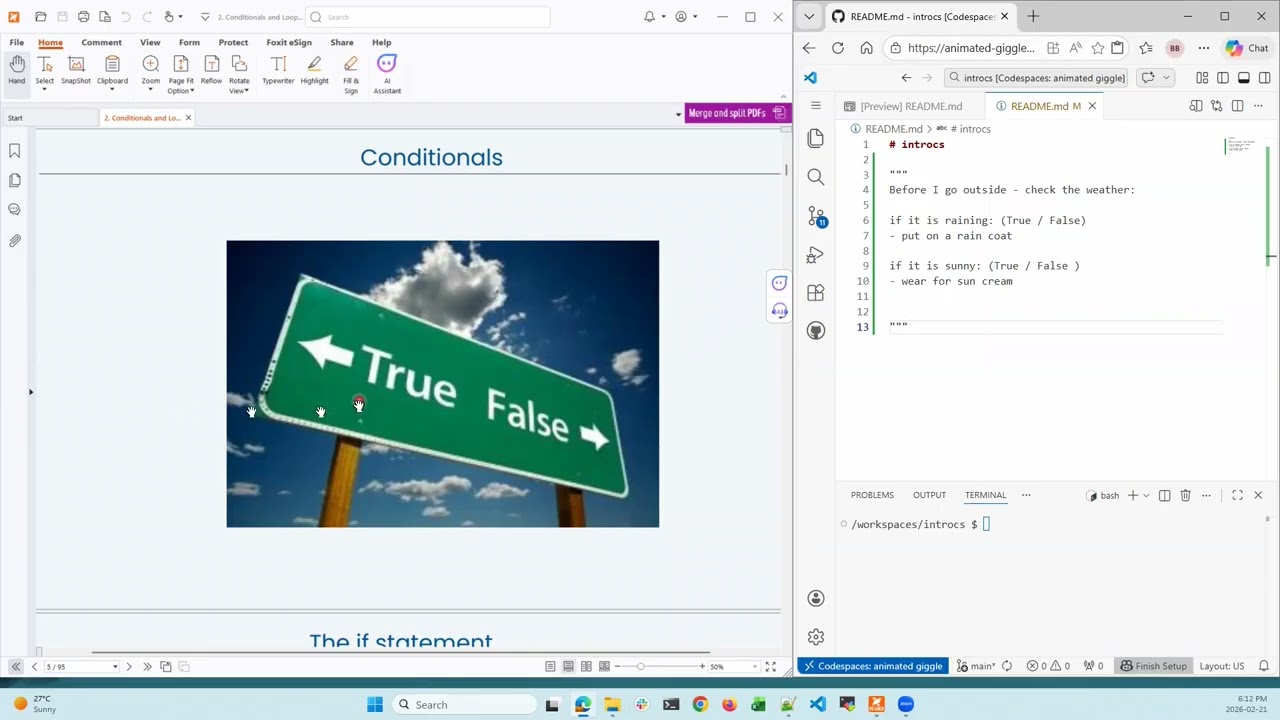This screenshot has width=1280, height=720.
Task: Maximize the terminal panel size
Action: [1237, 495]
